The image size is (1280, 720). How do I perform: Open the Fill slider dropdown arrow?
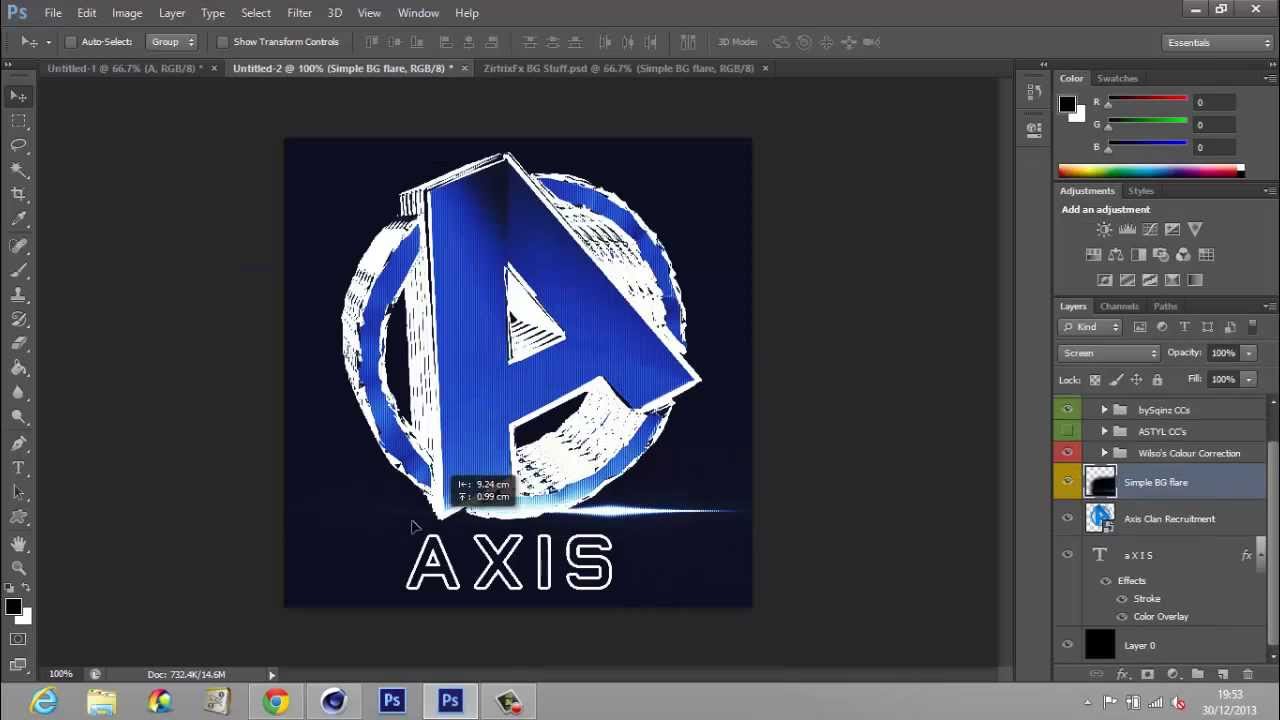tap(1249, 380)
